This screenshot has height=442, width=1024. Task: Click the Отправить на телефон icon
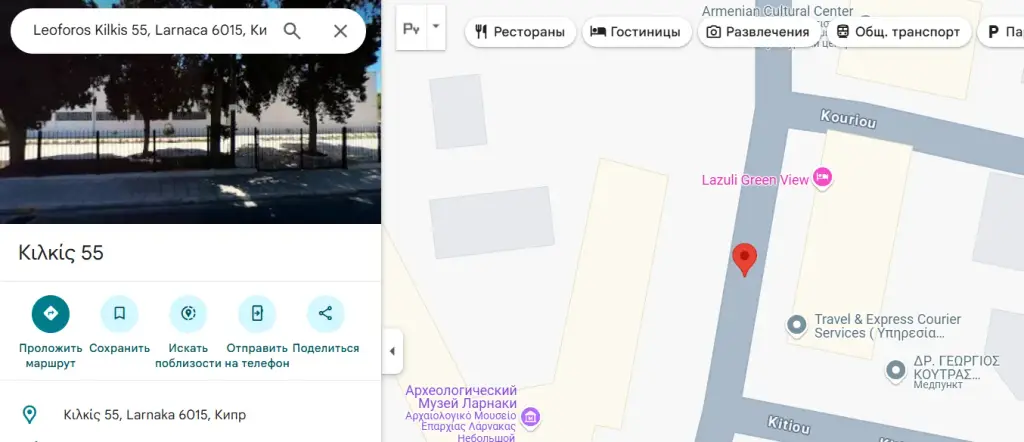(257, 314)
